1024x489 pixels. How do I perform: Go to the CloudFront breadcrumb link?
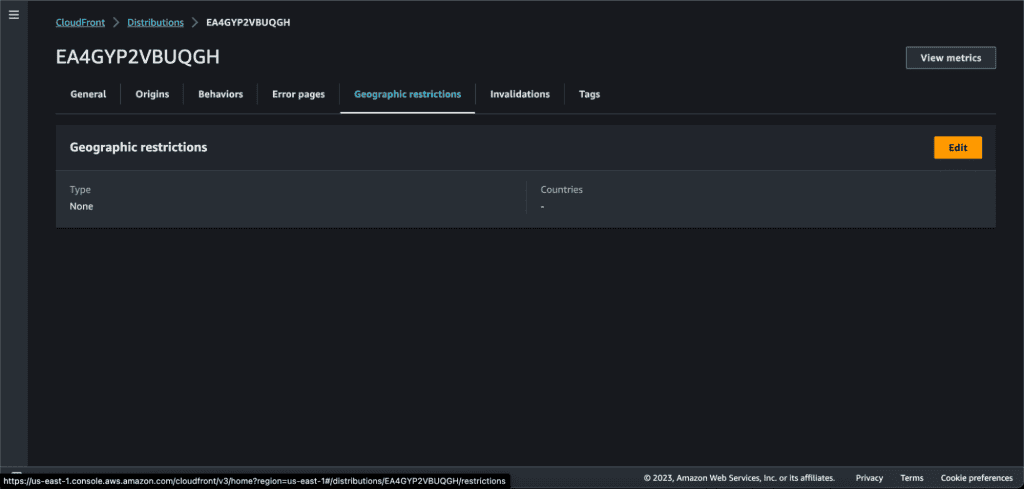point(80,22)
